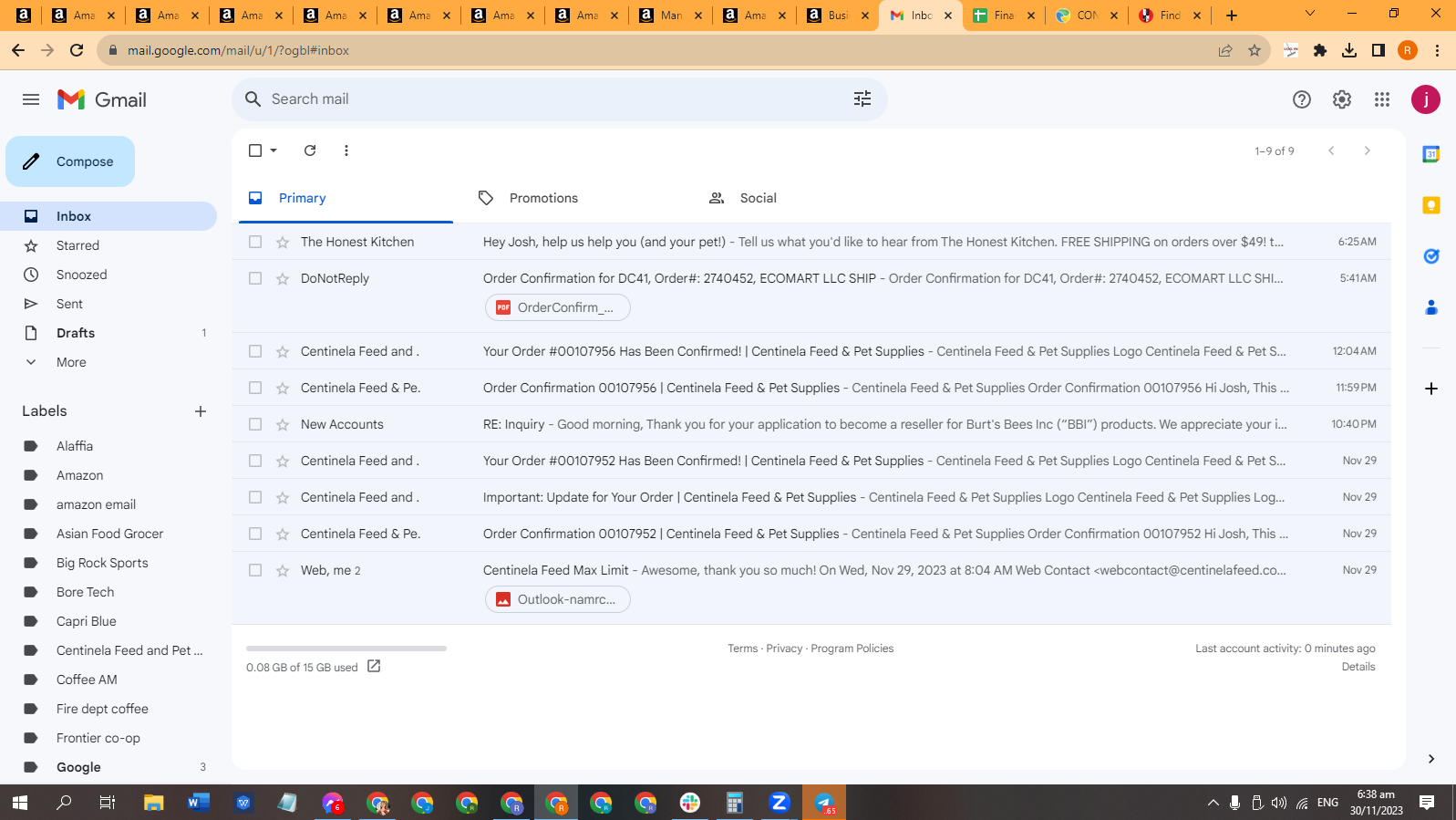The width and height of the screenshot is (1456, 820).
Task: Open the Gmail main menu hamburger icon
Action: click(x=31, y=99)
